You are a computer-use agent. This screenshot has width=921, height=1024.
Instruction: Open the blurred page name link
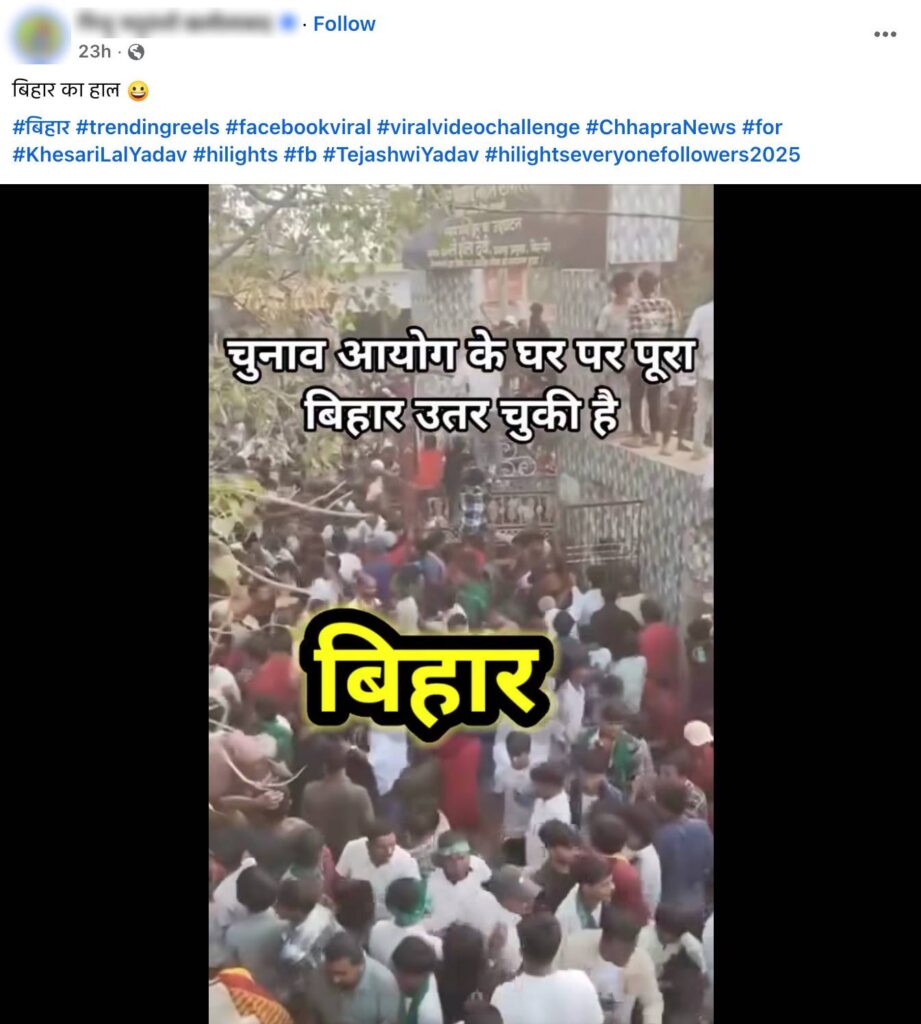coord(177,23)
